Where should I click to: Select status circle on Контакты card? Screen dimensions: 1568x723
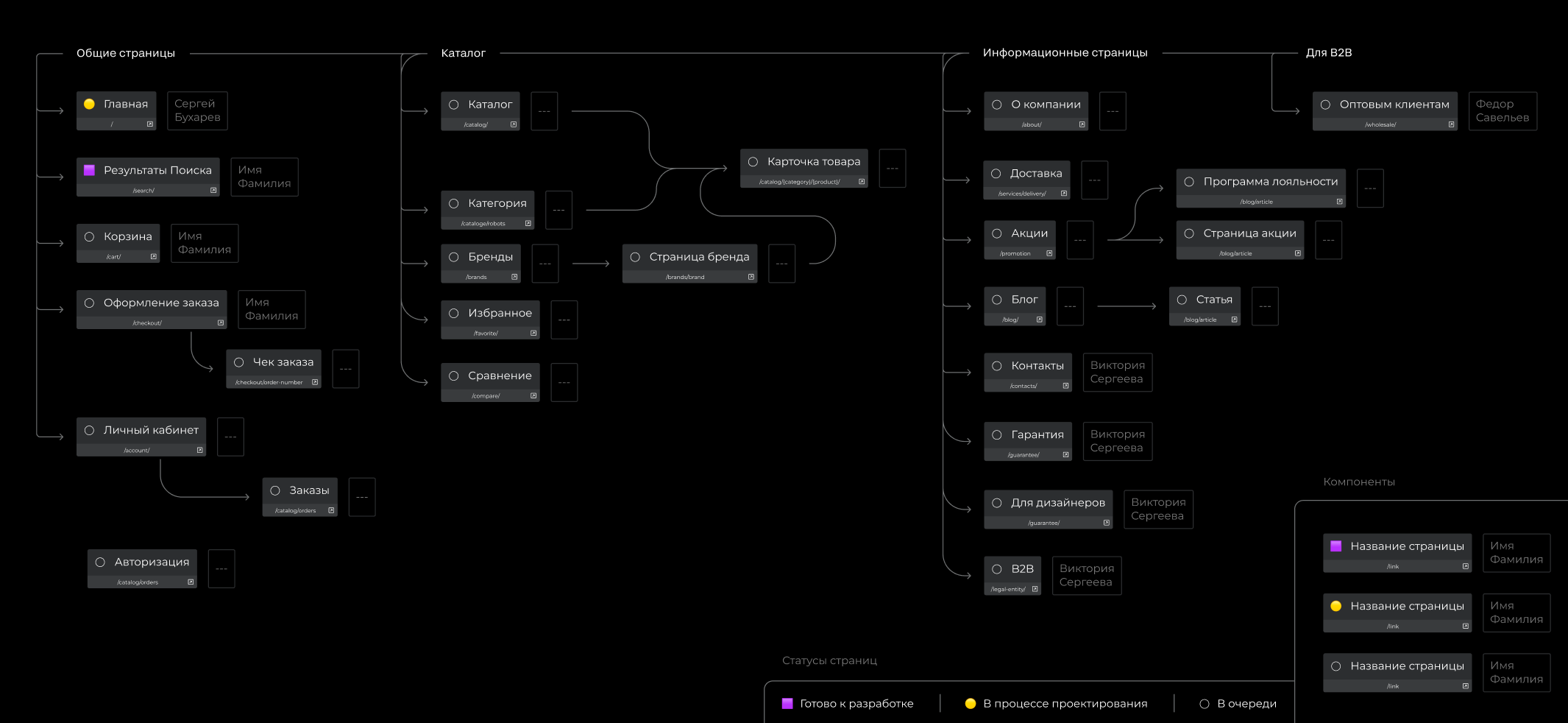[997, 366]
